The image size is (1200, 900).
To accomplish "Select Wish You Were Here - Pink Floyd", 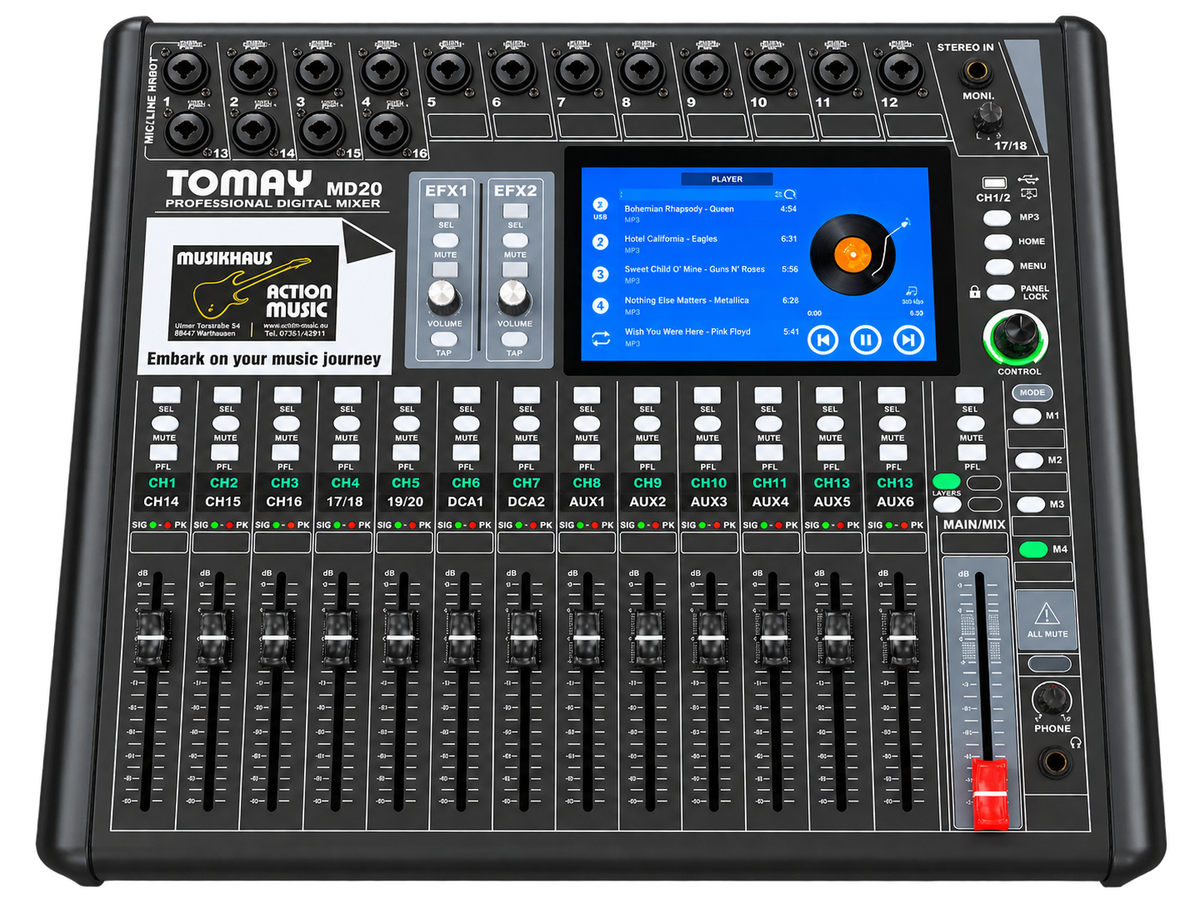I will [710, 335].
